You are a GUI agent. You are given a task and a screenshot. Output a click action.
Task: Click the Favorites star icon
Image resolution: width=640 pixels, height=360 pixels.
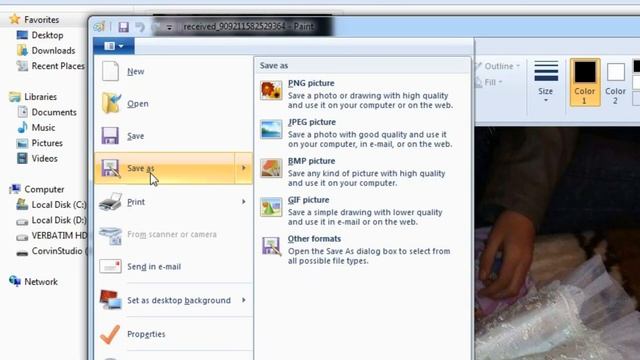pos(15,19)
